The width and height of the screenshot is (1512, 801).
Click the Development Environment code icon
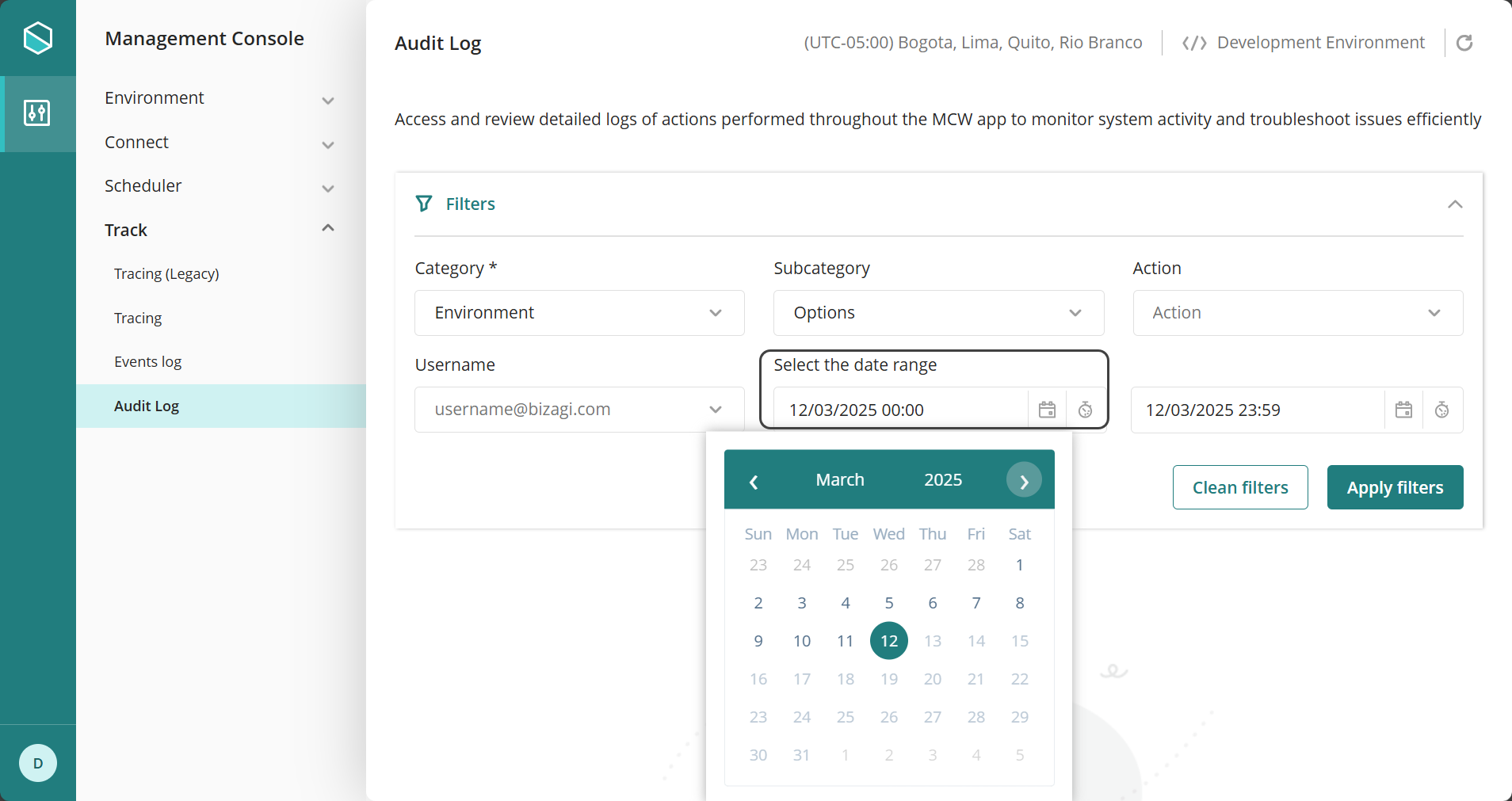point(1194,43)
